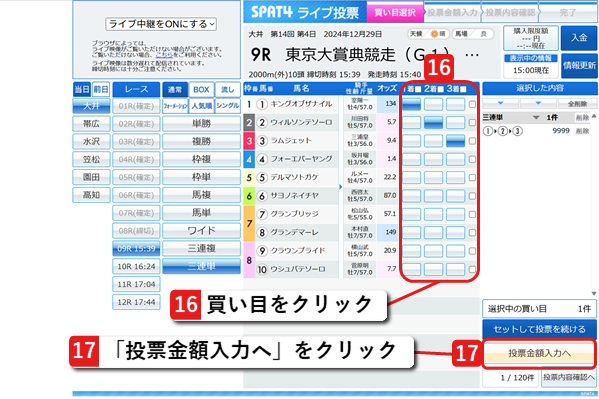Screen dimensions: 599x399
Task: Select the 3rd-place cell for horse 10 ウシュバテソーロ
Action: pyautogui.click(x=455, y=269)
